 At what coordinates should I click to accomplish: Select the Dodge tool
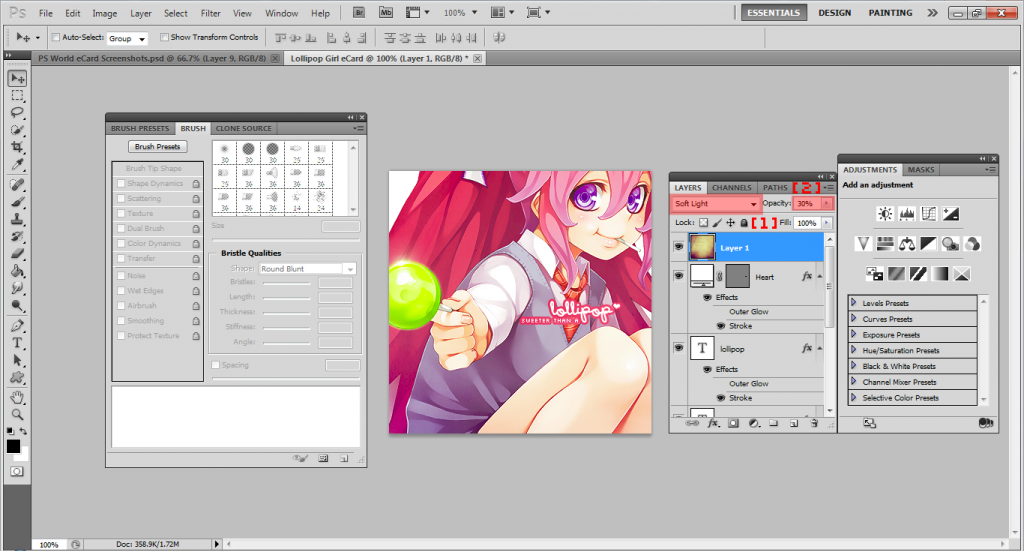coord(18,305)
